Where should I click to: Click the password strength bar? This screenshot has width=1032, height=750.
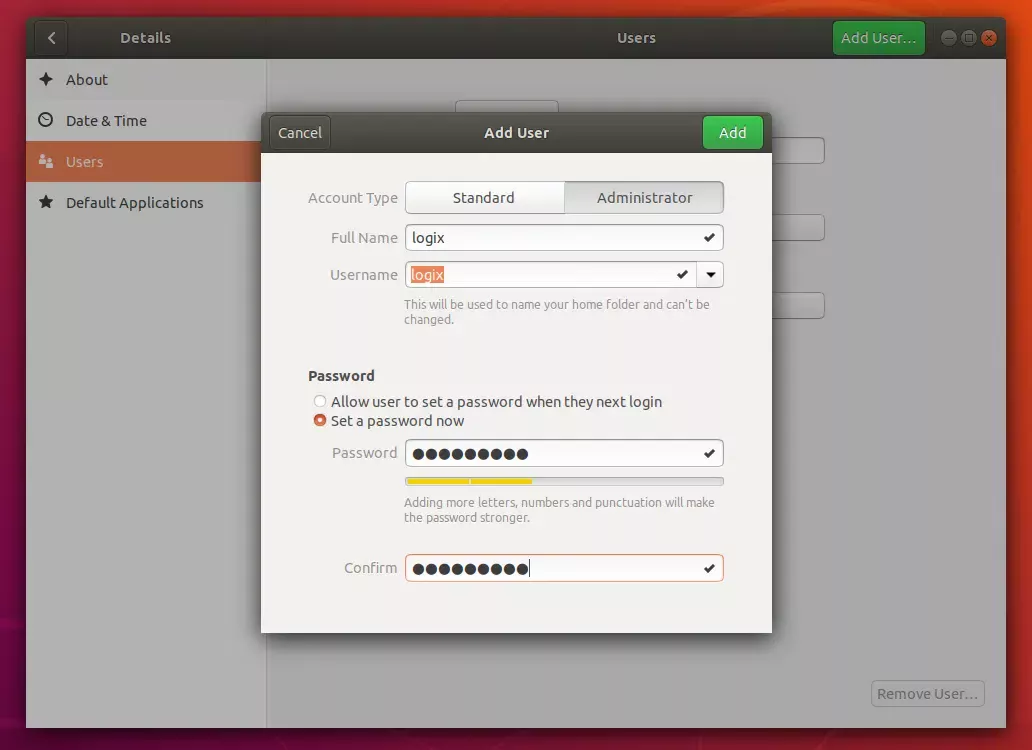tap(564, 482)
